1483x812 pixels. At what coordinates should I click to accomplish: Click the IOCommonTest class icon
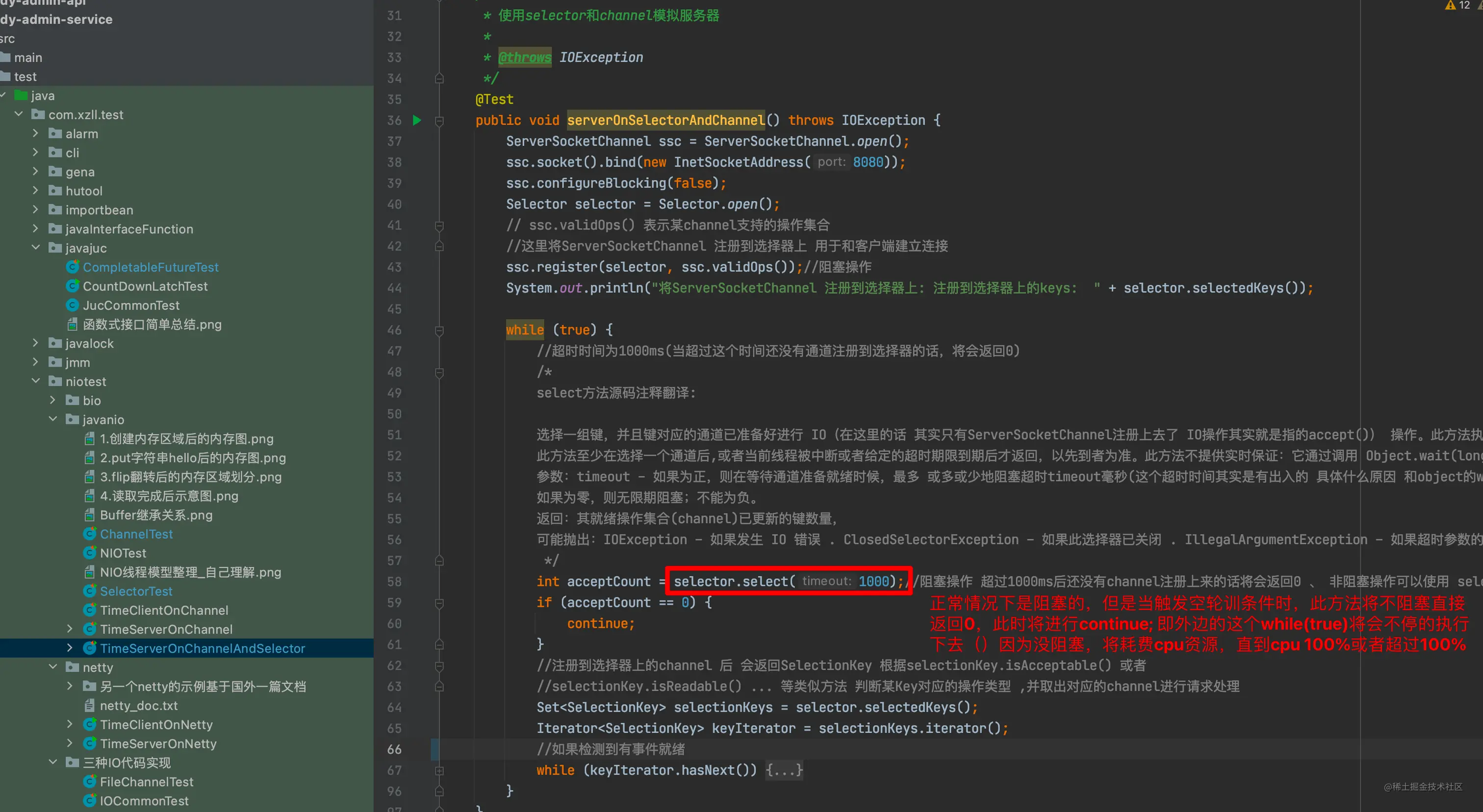pyautogui.click(x=90, y=801)
